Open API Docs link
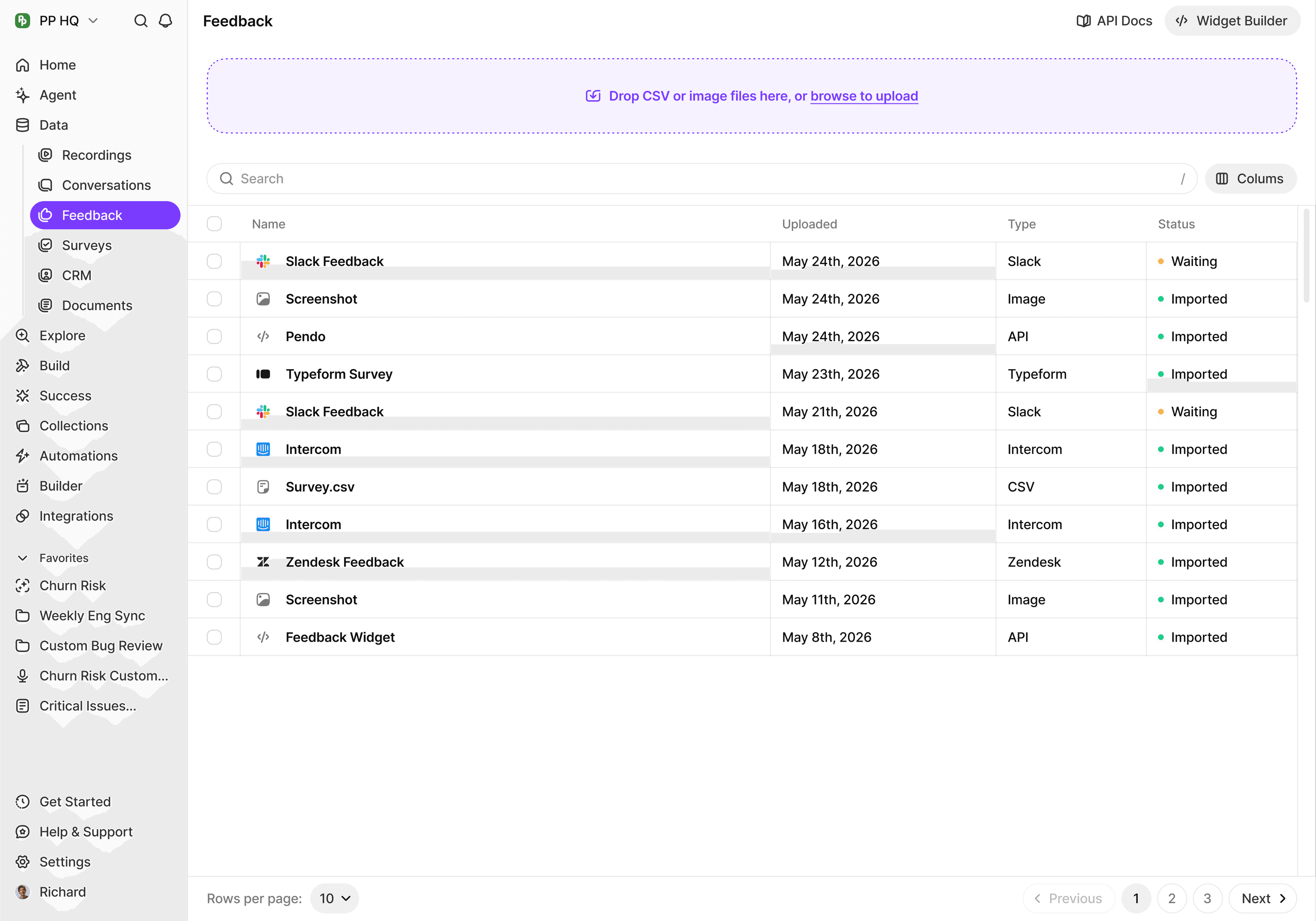Image resolution: width=1316 pixels, height=921 pixels. coord(1114,21)
